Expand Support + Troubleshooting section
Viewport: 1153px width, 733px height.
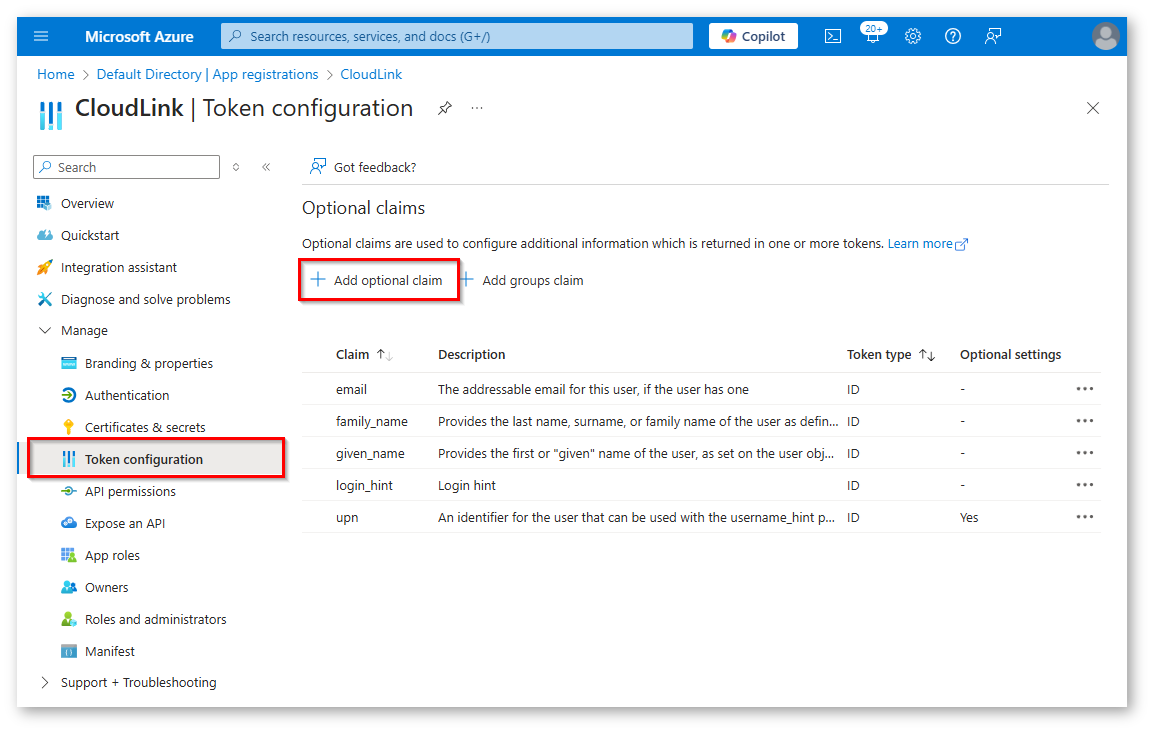click(45, 682)
